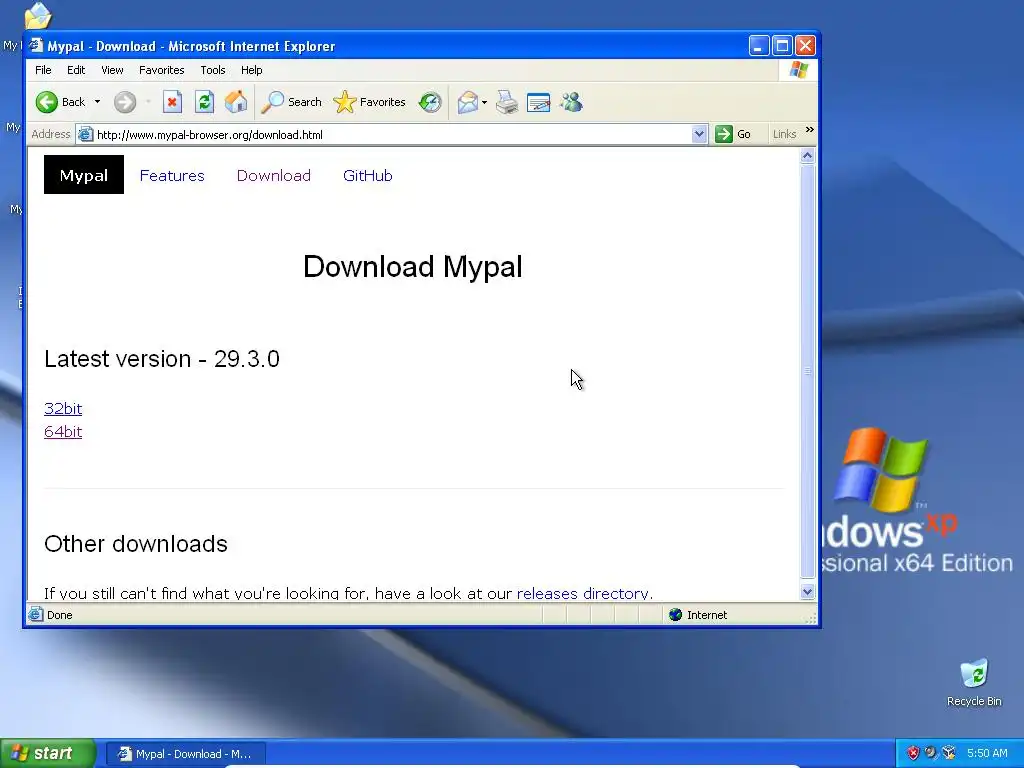Expand the Links toolbar chevron
Image resolution: width=1024 pixels, height=768 pixels.
point(810,130)
